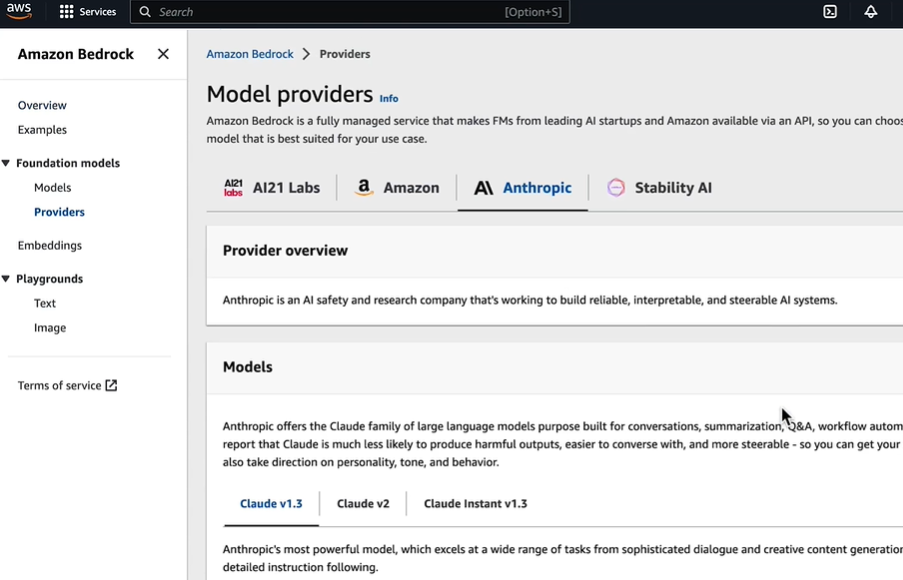Open the Services grid menu
The height and width of the screenshot is (580, 903).
[x=88, y=12]
